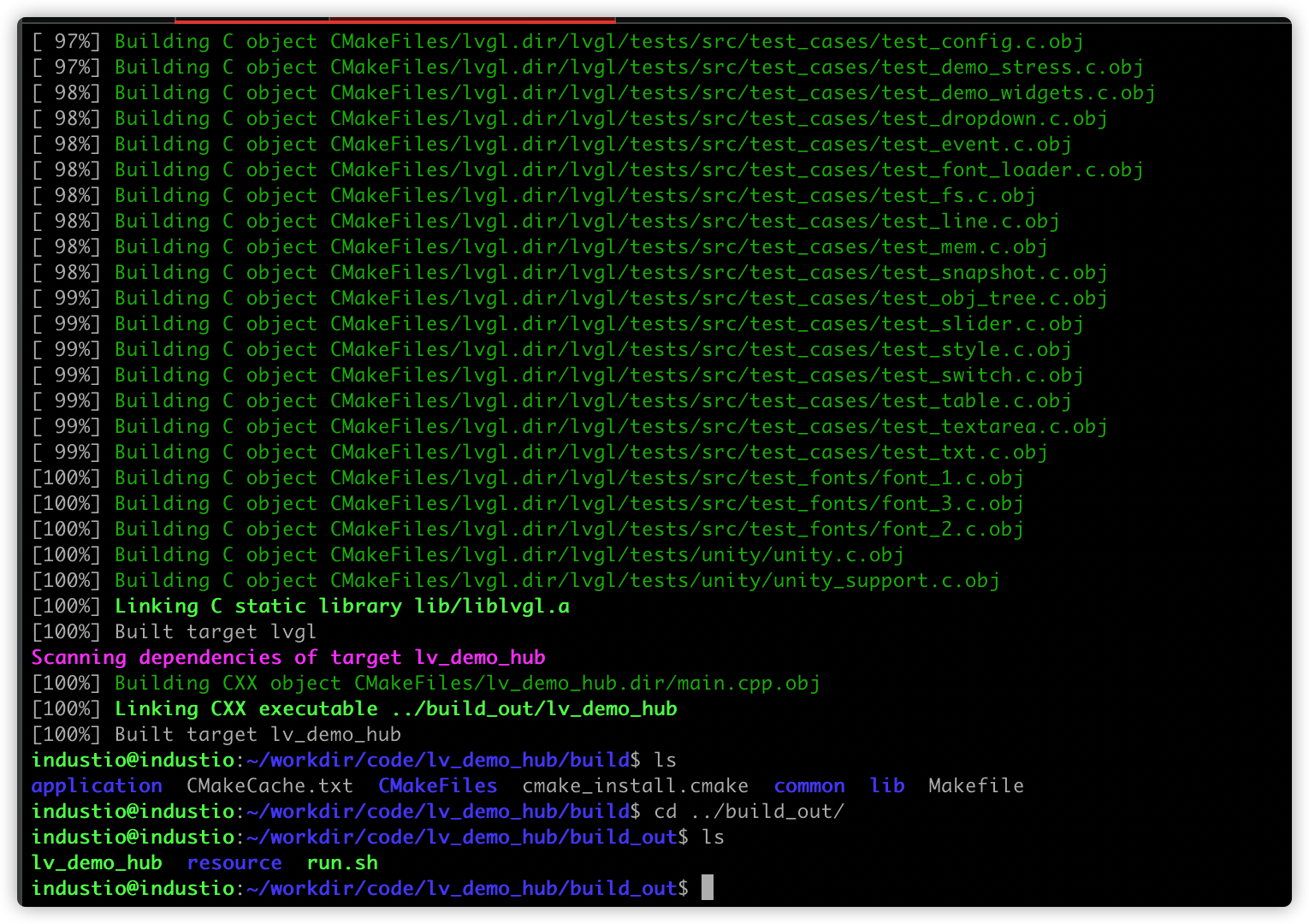Screen dimensions: 1309x924
Task: Click 'cmake_install.cmake' in ls output
Action: tap(635, 785)
